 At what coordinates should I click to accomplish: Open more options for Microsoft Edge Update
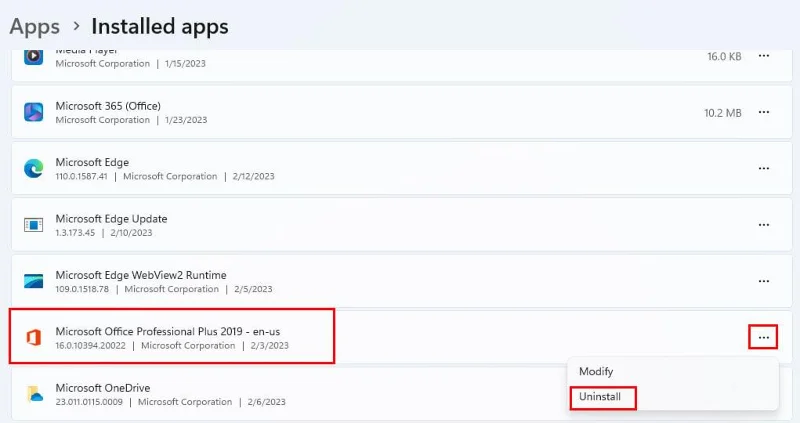coord(763,225)
